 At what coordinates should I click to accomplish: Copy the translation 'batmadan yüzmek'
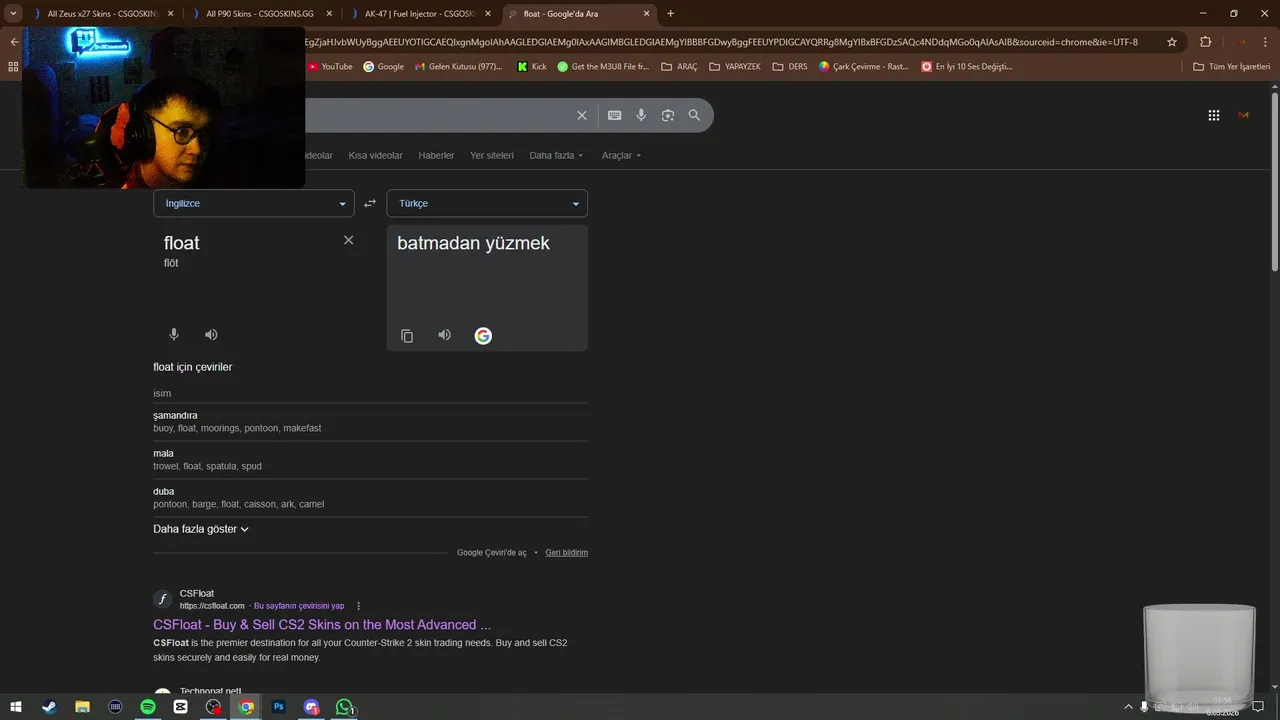tap(407, 336)
